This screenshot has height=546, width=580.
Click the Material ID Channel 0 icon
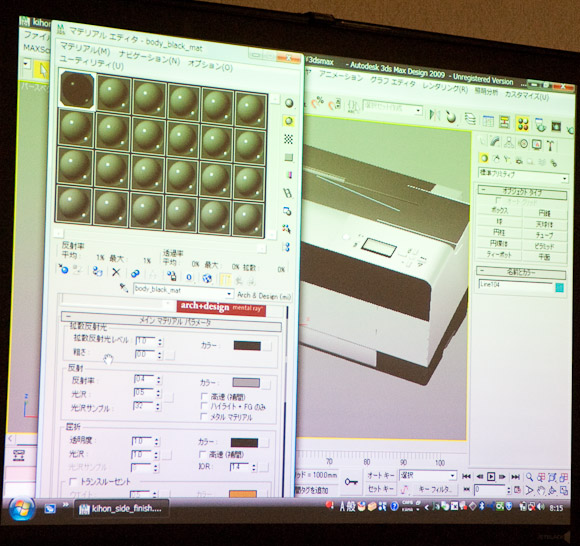(189, 277)
